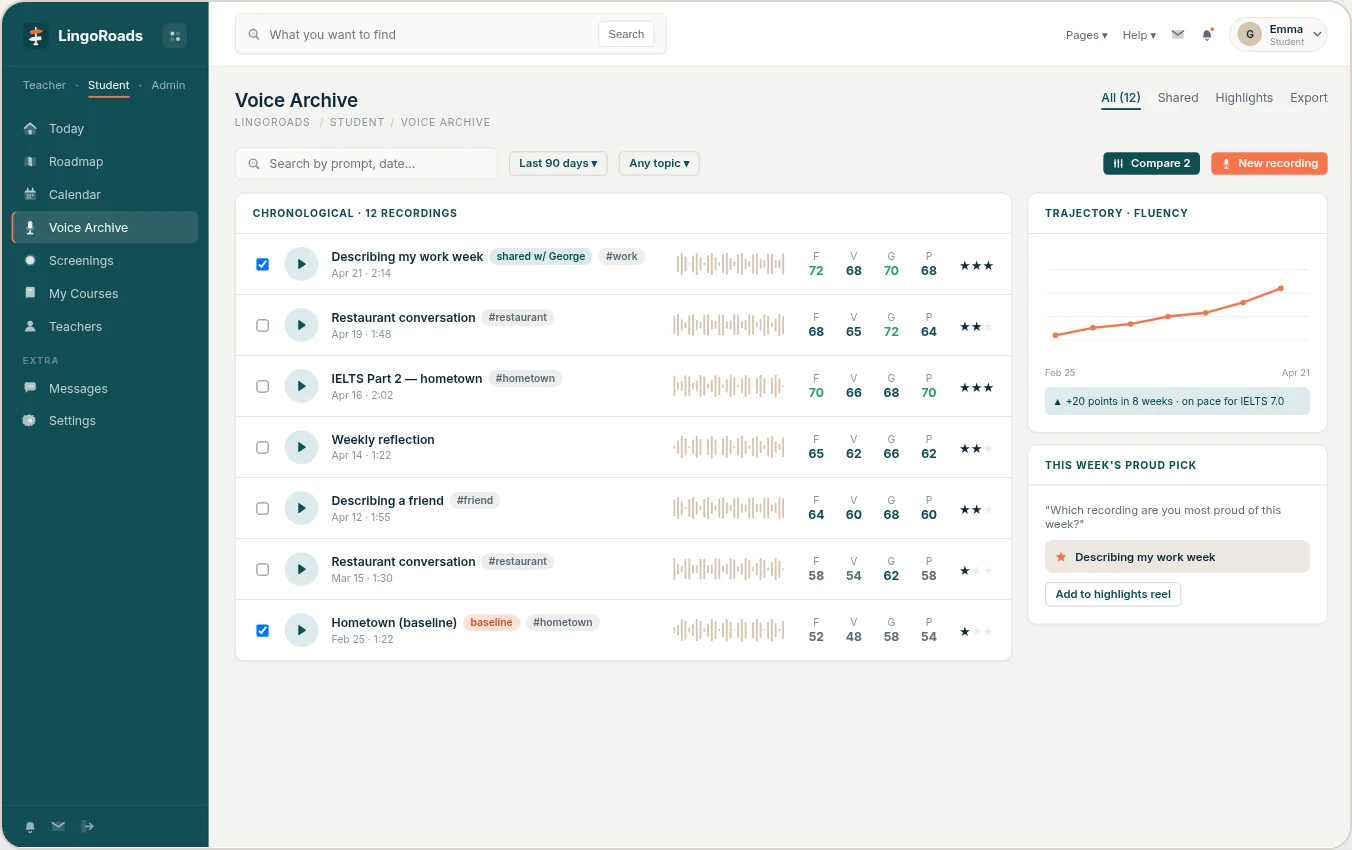Open Screenings in the sidebar
The width and height of the screenshot is (1352, 850).
(104, 260)
